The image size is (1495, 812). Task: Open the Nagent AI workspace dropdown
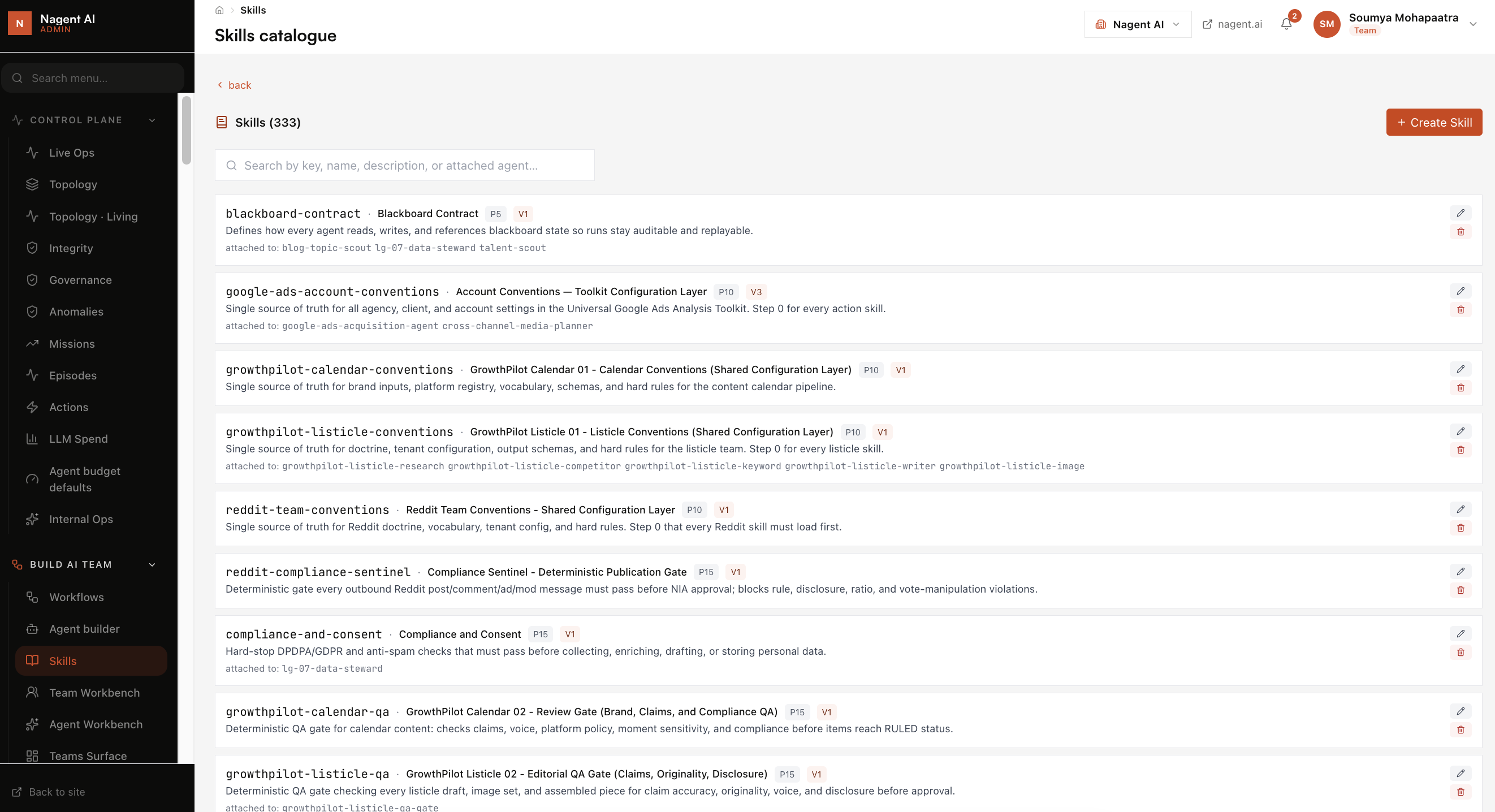[1138, 24]
